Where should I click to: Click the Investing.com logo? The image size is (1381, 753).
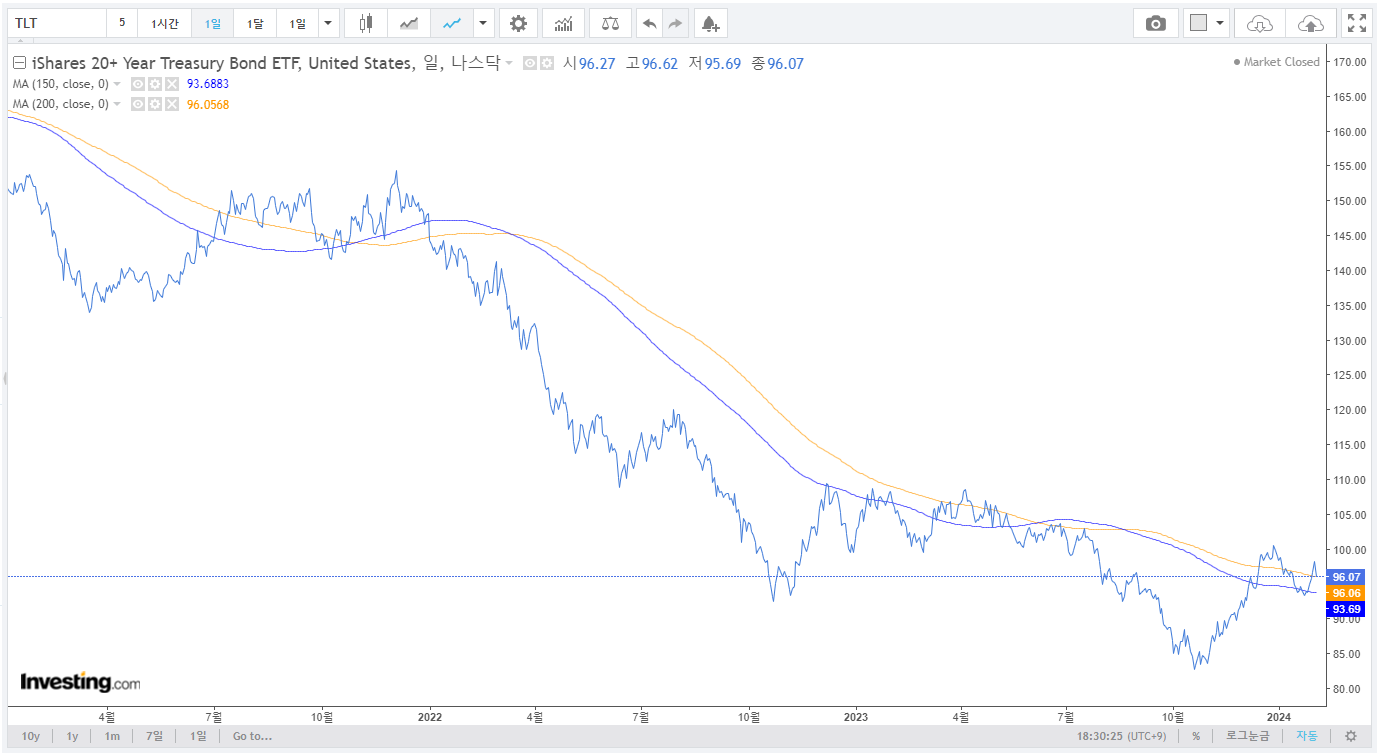tap(80, 683)
